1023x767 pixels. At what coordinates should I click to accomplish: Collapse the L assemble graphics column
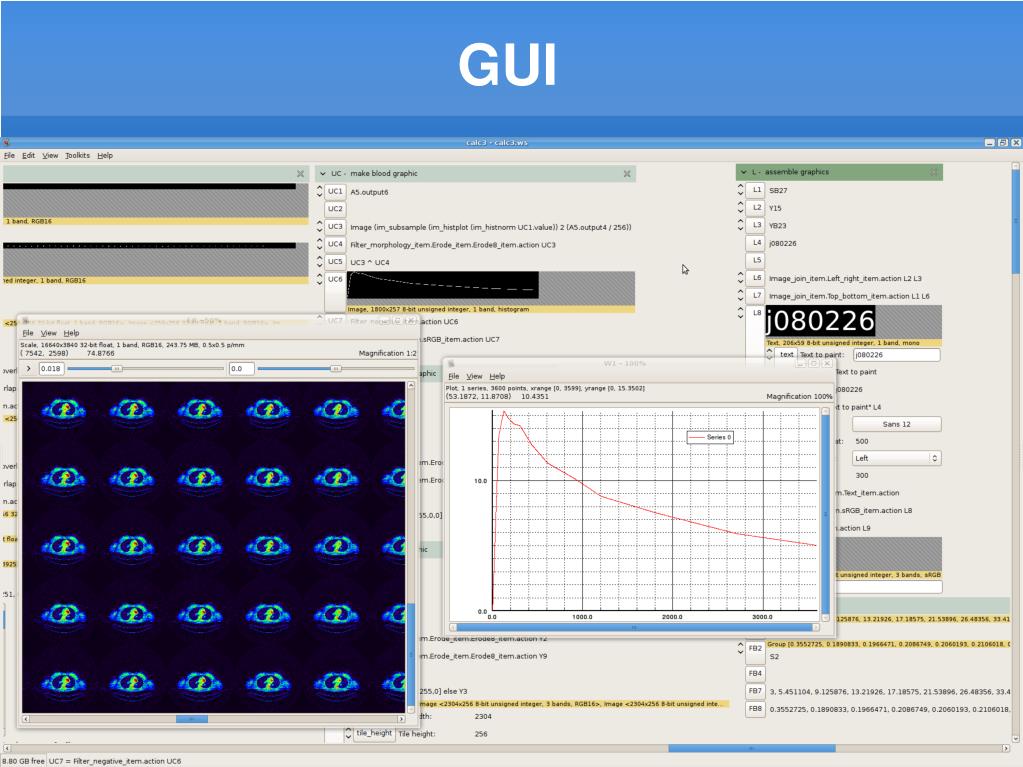click(x=743, y=172)
